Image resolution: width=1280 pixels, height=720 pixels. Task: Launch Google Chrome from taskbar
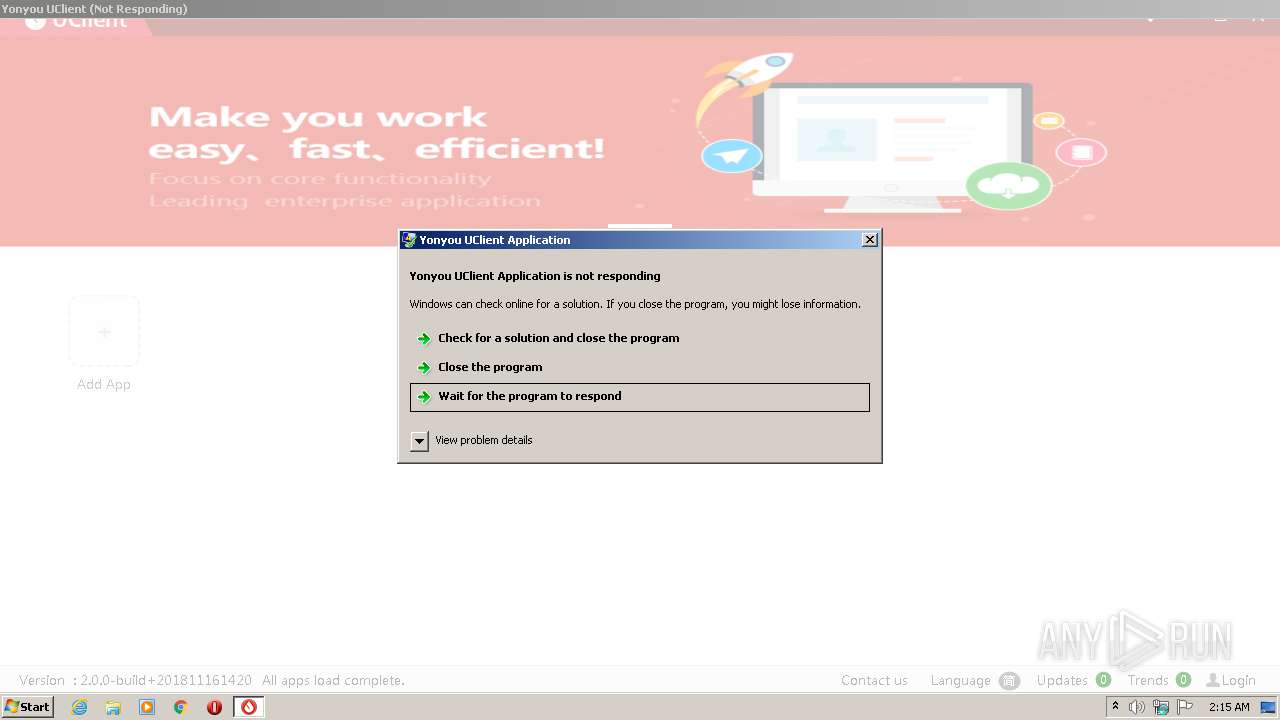coord(181,707)
